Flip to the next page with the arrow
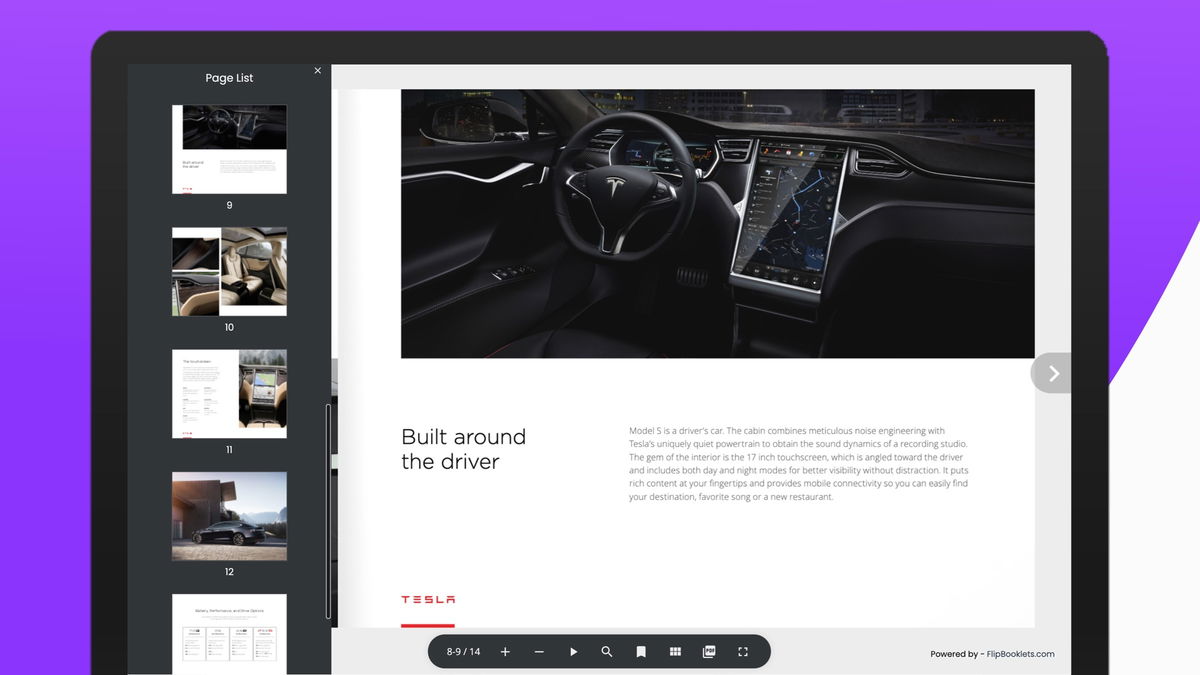This screenshot has height=675, width=1200. click(x=1051, y=373)
